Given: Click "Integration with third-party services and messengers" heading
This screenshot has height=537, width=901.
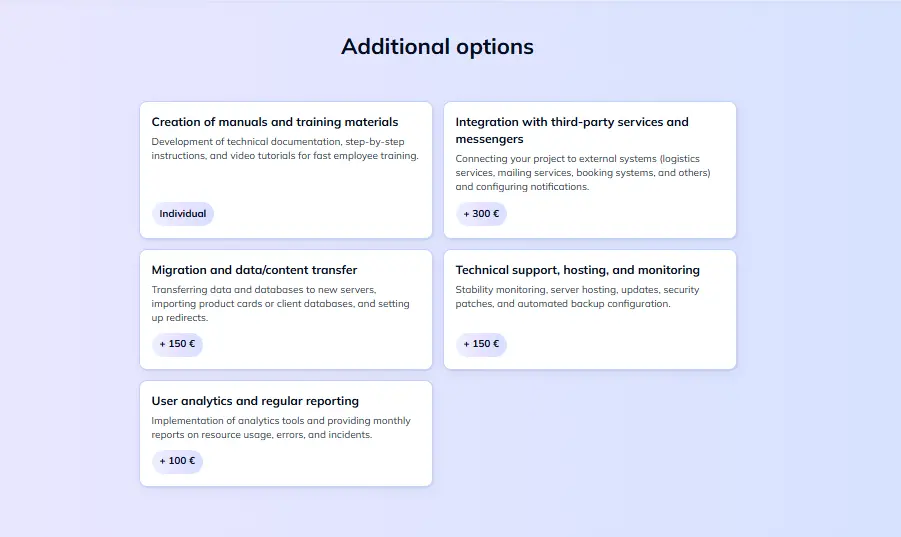Looking at the screenshot, I should (572, 130).
